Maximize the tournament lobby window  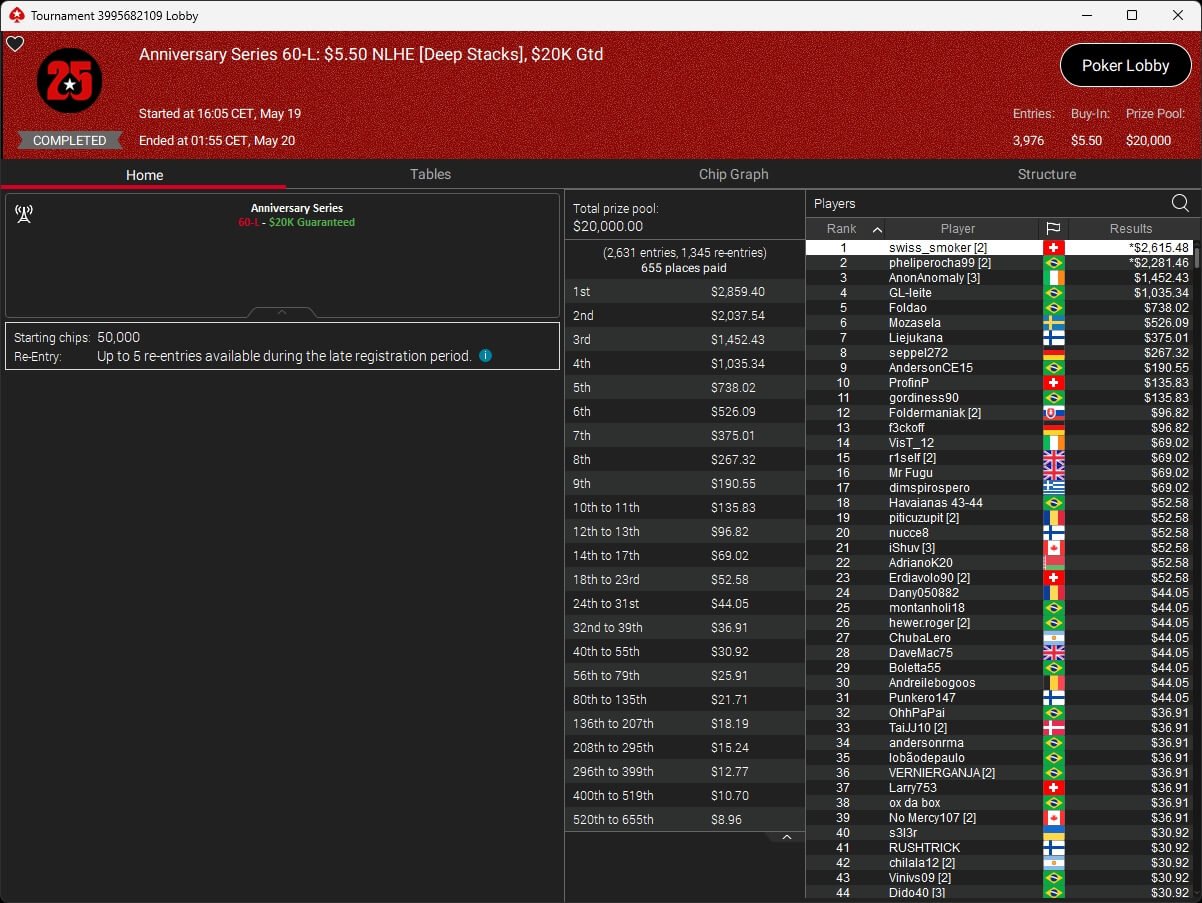[x=1132, y=15]
